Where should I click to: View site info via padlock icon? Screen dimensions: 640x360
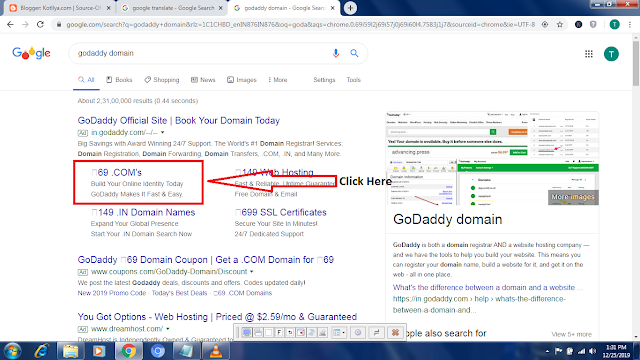59,24
